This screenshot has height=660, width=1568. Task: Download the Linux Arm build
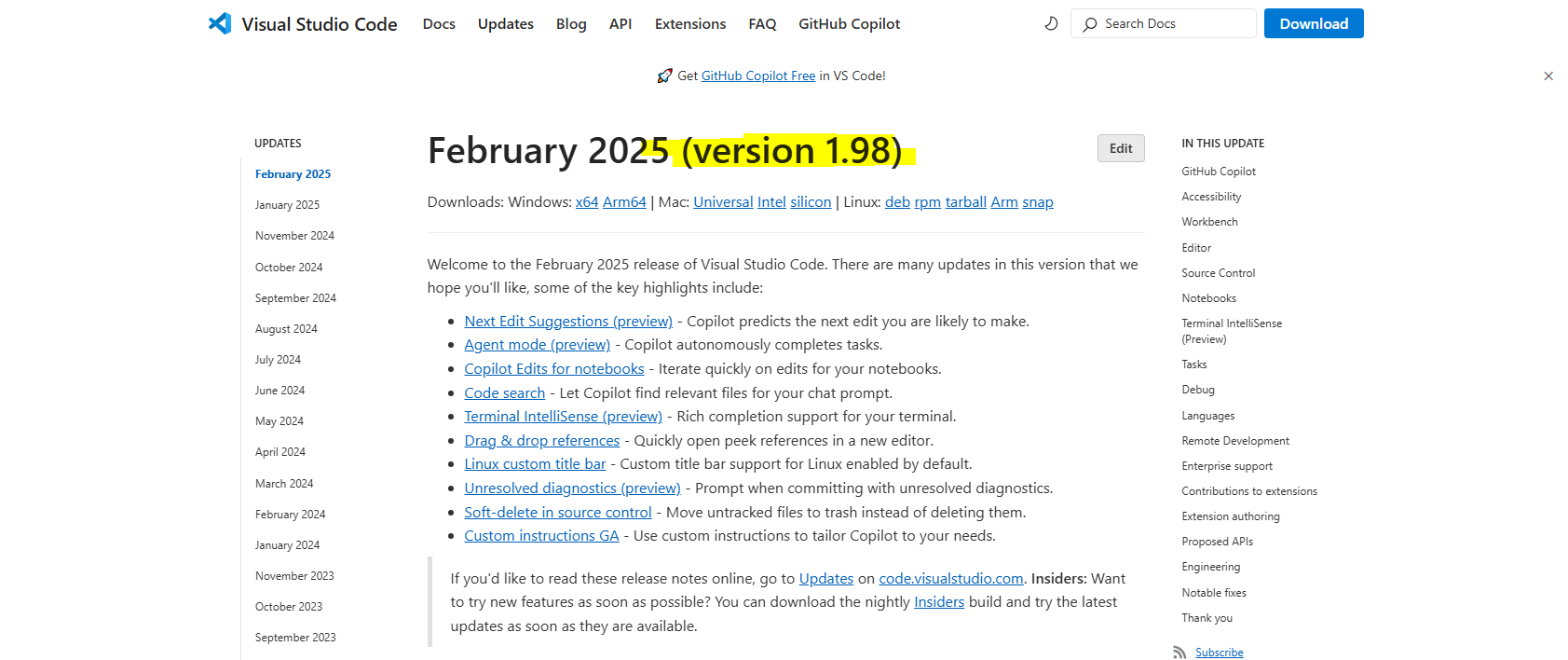tap(1004, 202)
